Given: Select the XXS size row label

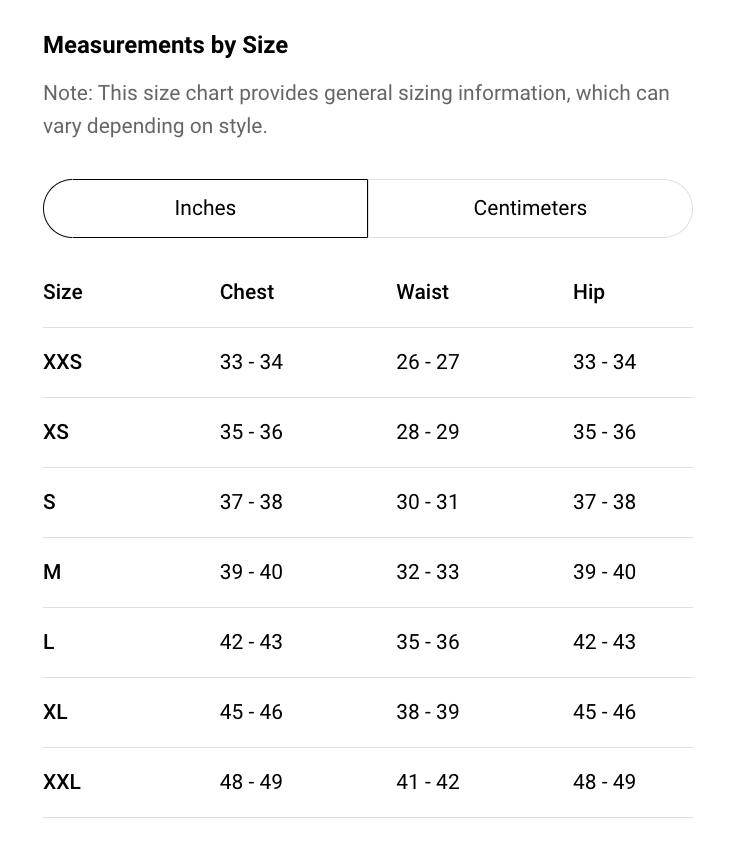Looking at the screenshot, I should [x=62, y=362].
